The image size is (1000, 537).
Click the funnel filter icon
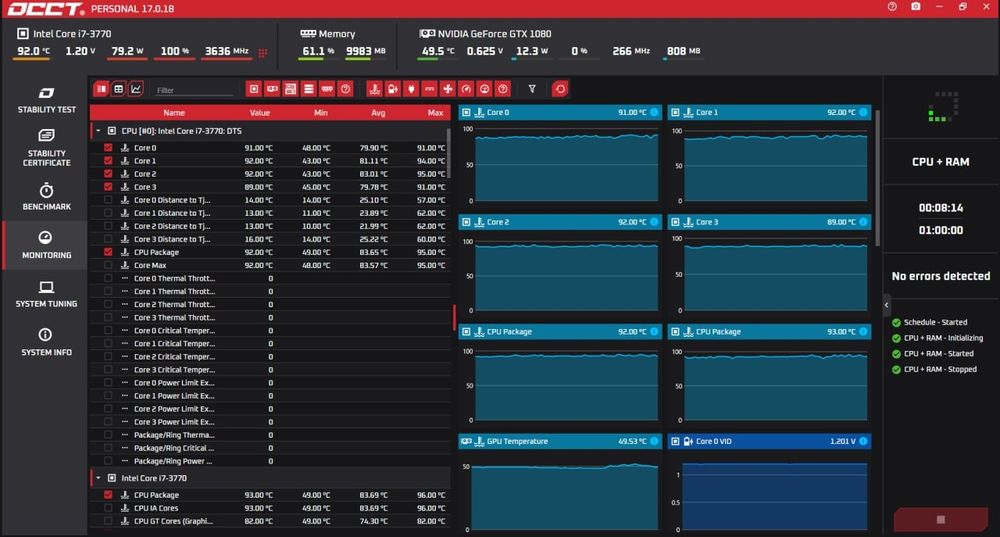point(532,89)
